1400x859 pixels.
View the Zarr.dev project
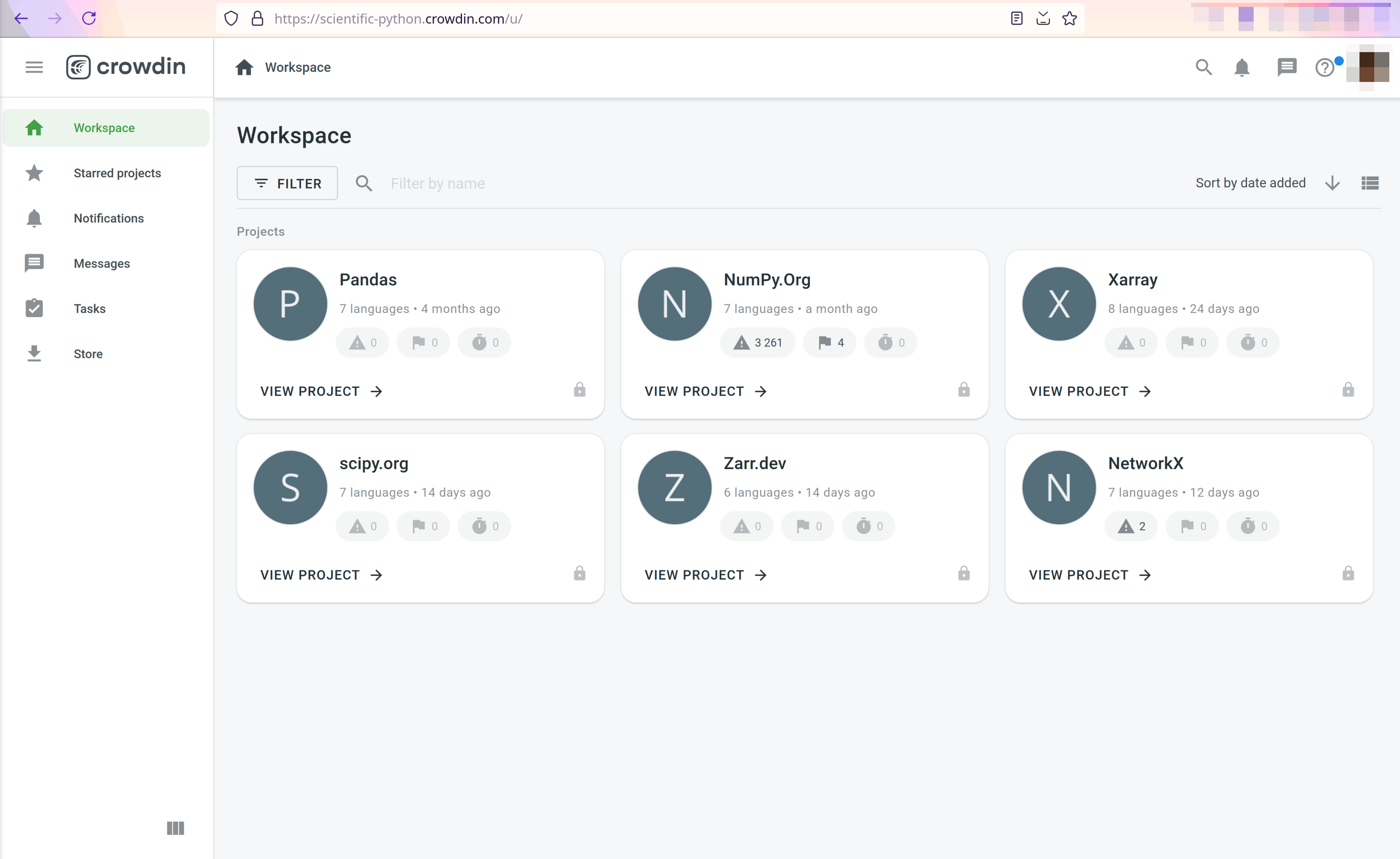pos(706,574)
